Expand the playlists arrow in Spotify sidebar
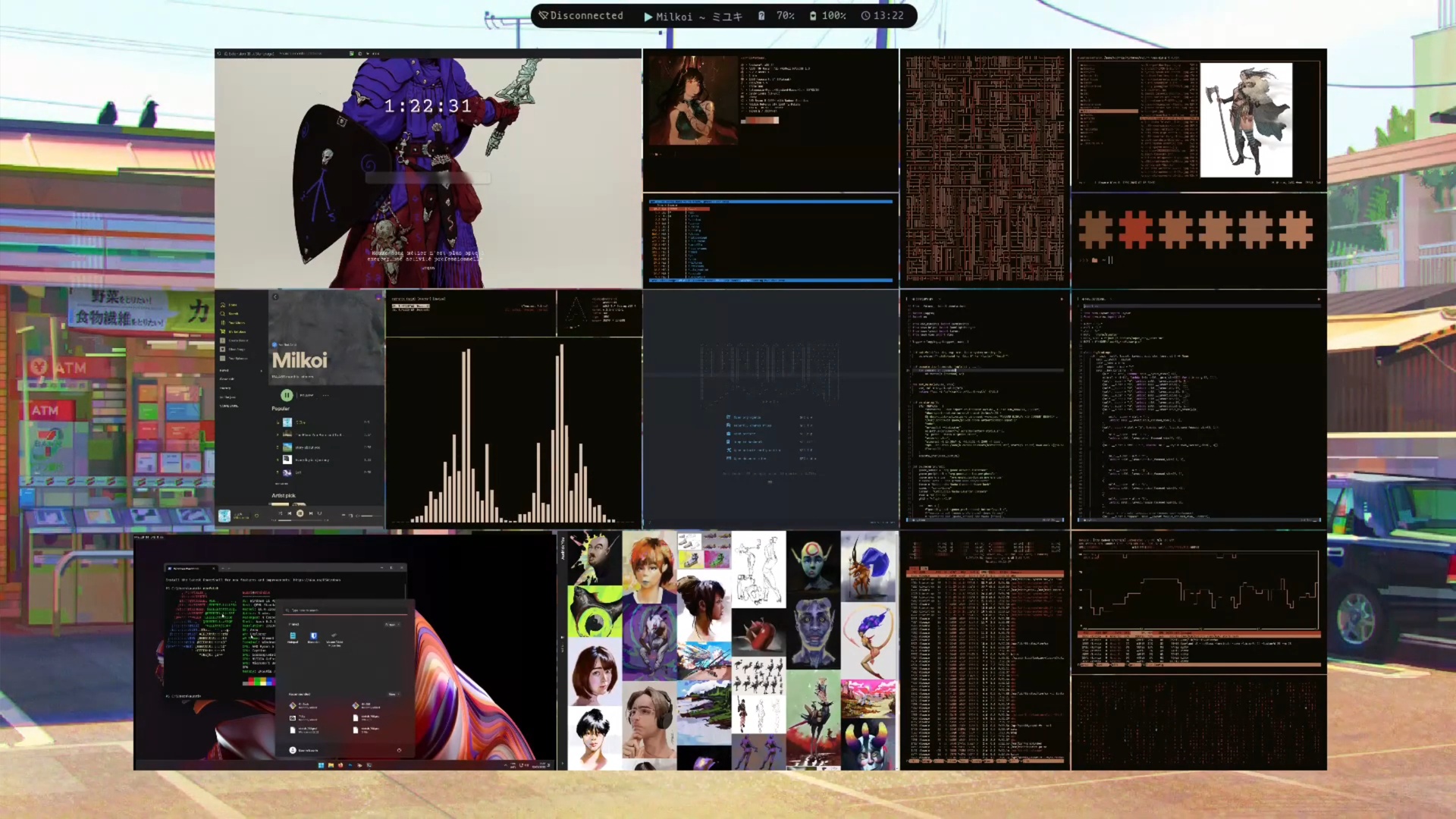The height and width of the screenshot is (819, 1456). click(262, 371)
